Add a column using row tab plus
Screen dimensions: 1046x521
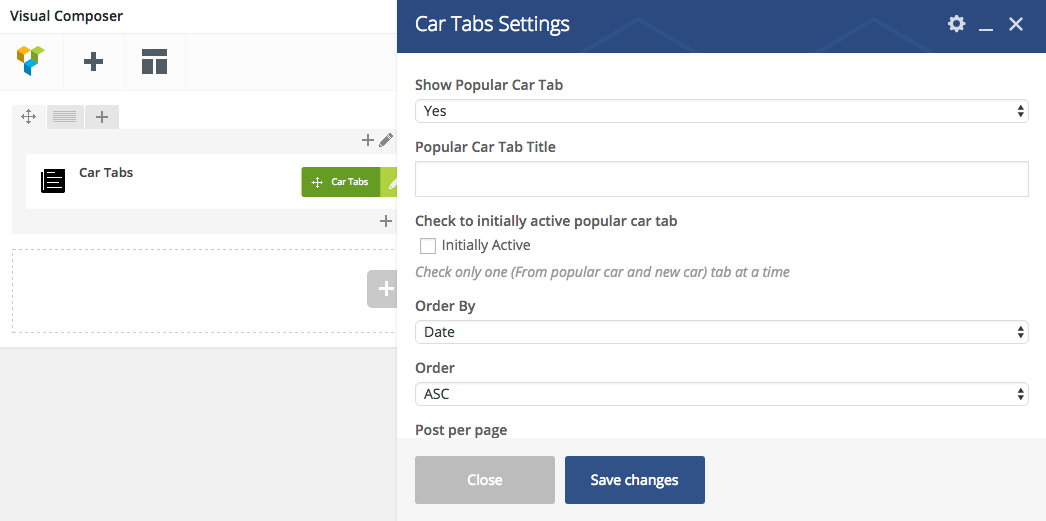coord(102,117)
